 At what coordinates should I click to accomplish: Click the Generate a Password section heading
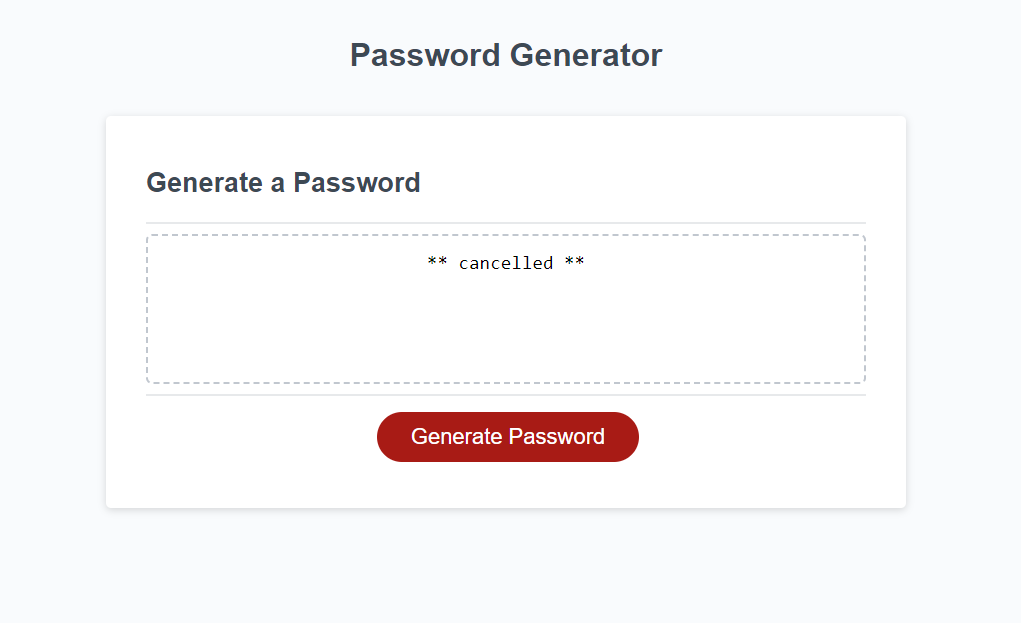point(283,183)
